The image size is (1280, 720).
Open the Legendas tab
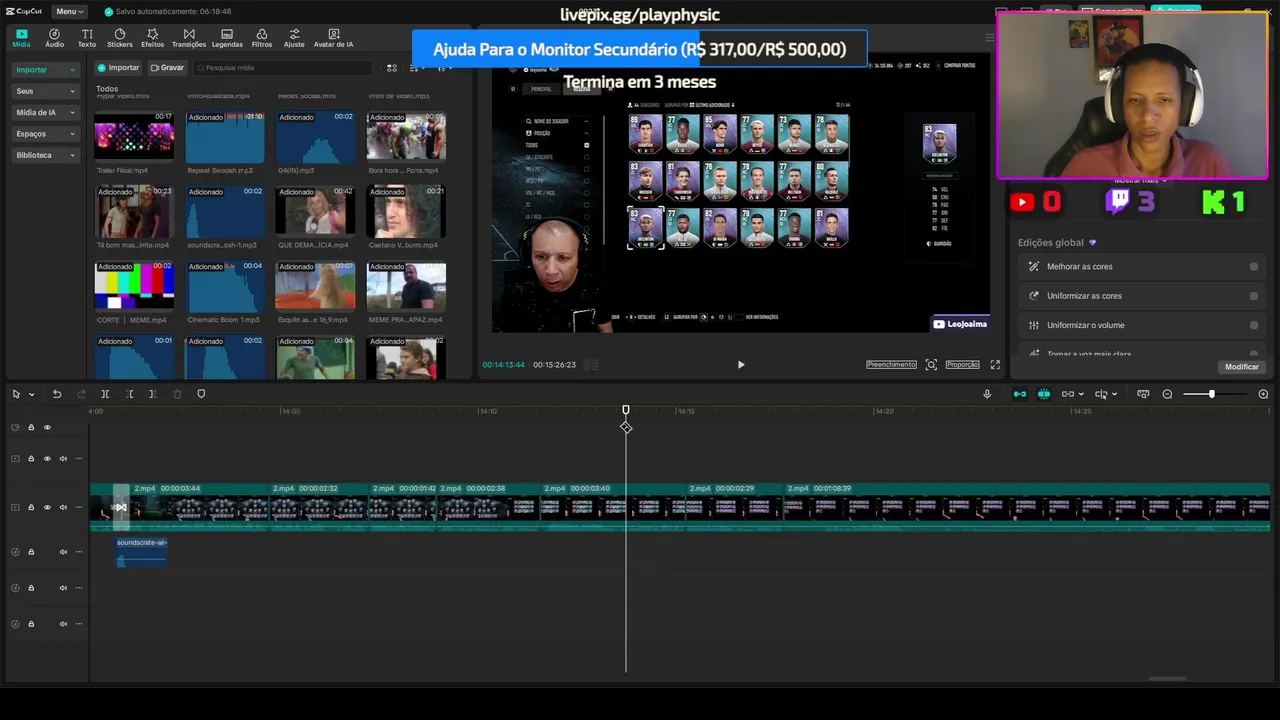pos(227,38)
